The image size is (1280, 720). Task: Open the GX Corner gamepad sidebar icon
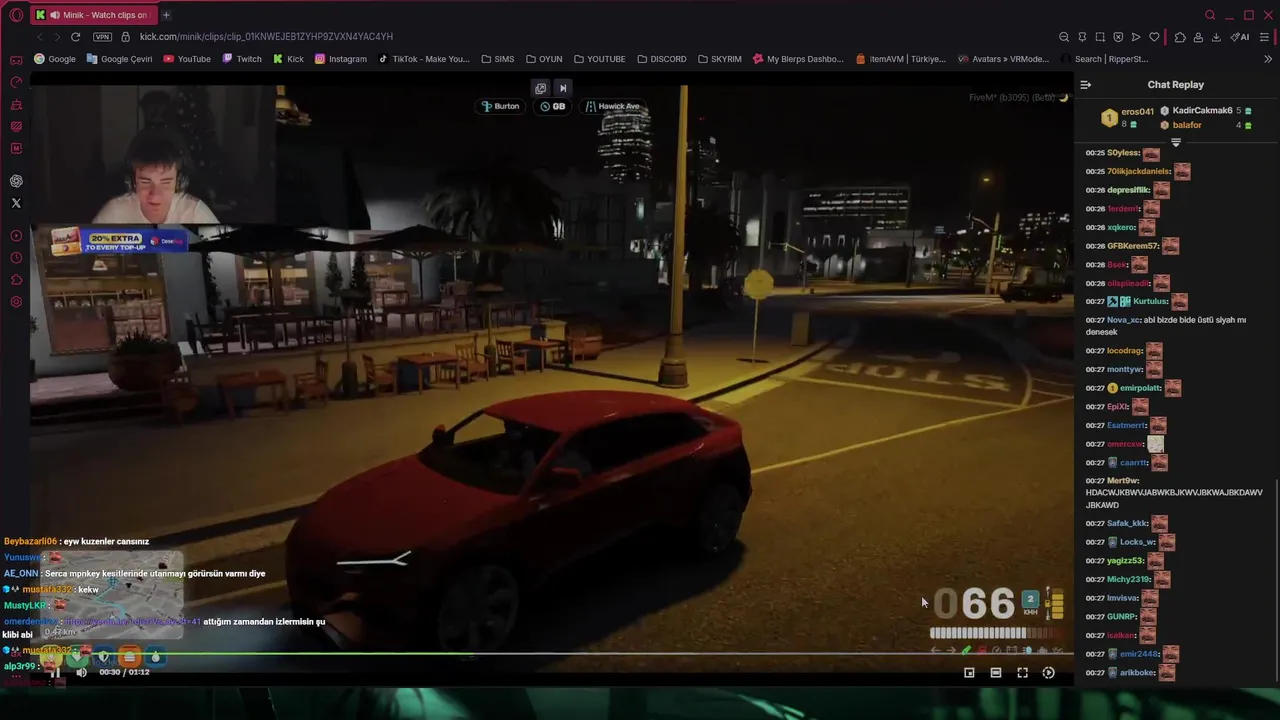tap(16, 59)
